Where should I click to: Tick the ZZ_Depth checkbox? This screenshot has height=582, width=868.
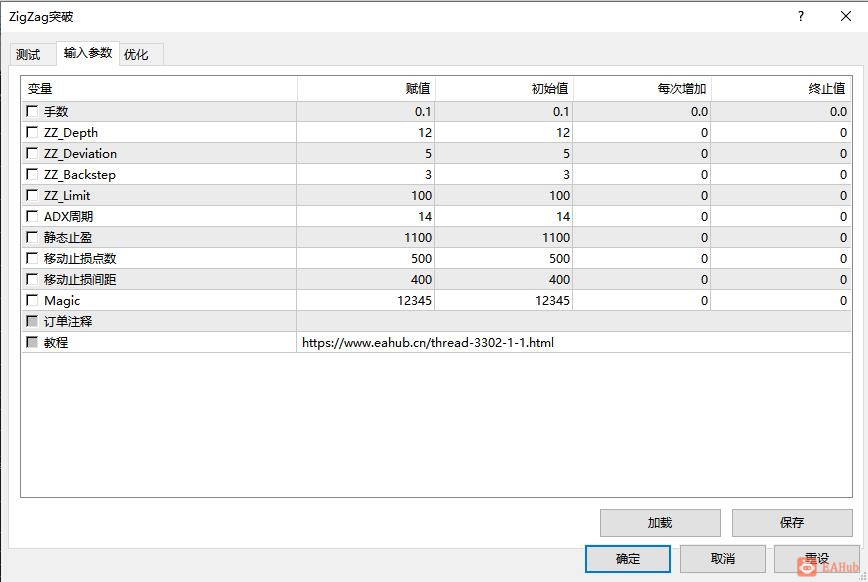click(32, 132)
